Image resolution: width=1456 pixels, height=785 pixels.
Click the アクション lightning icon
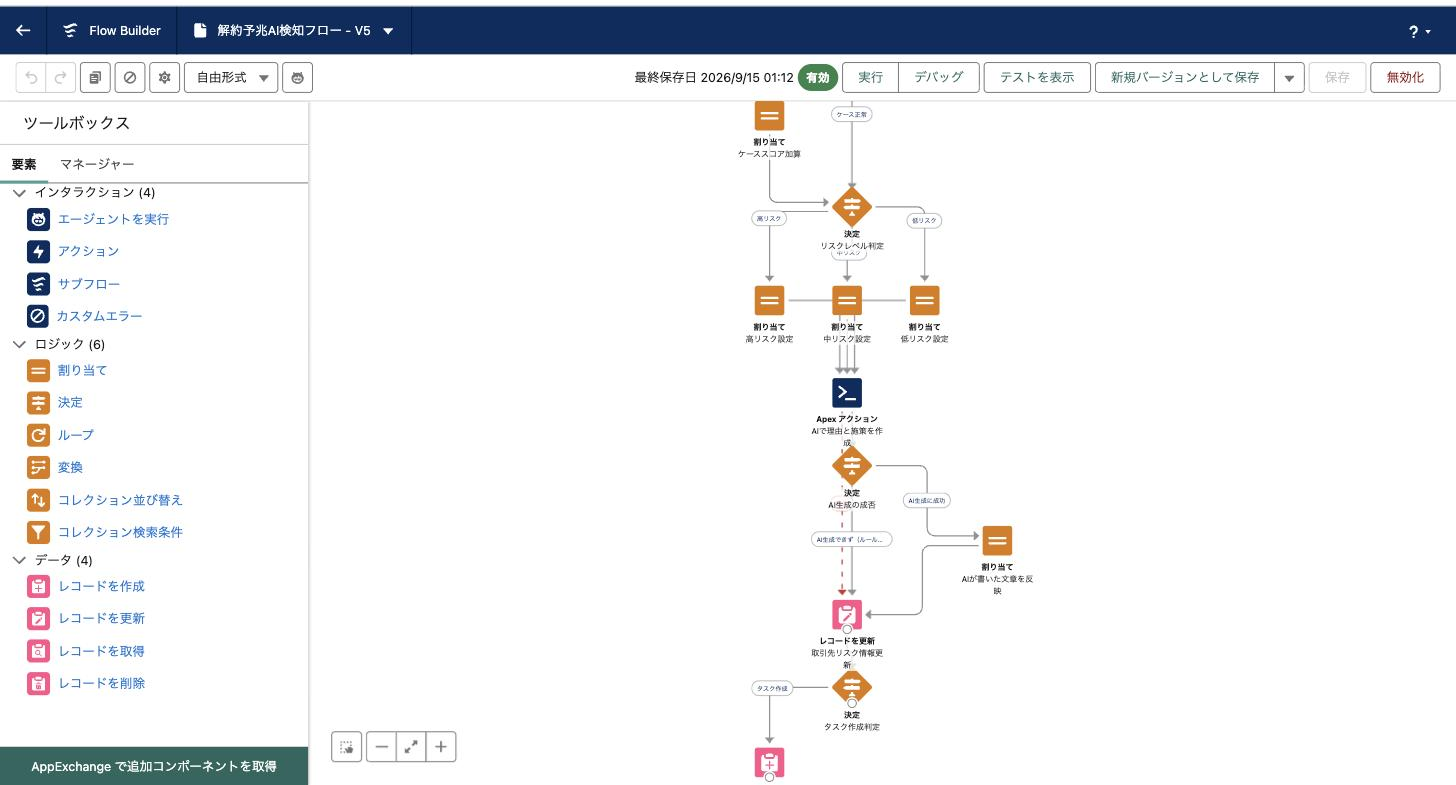pos(38,251)
